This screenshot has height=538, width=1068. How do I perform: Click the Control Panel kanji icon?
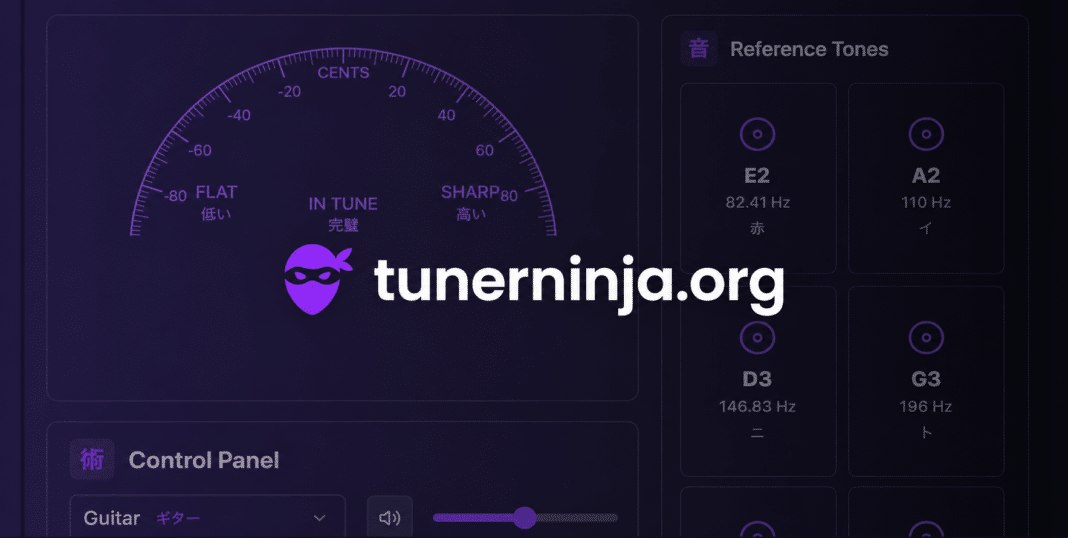pos(92,460)
